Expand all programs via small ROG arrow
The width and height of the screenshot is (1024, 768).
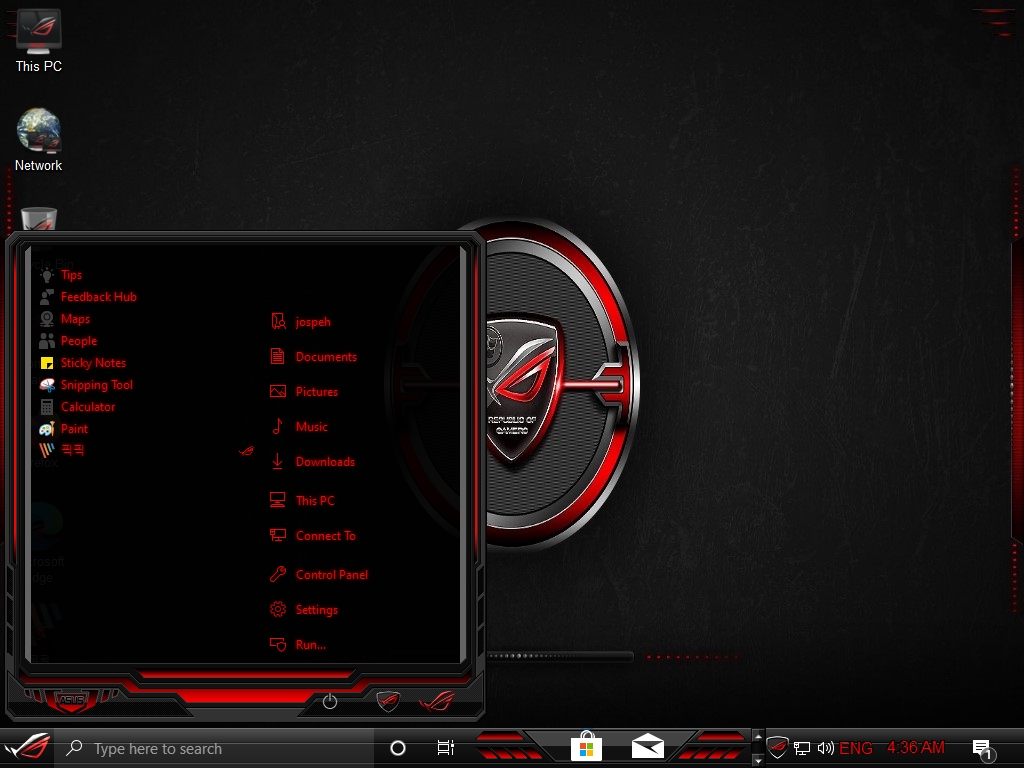pos(246,451)
